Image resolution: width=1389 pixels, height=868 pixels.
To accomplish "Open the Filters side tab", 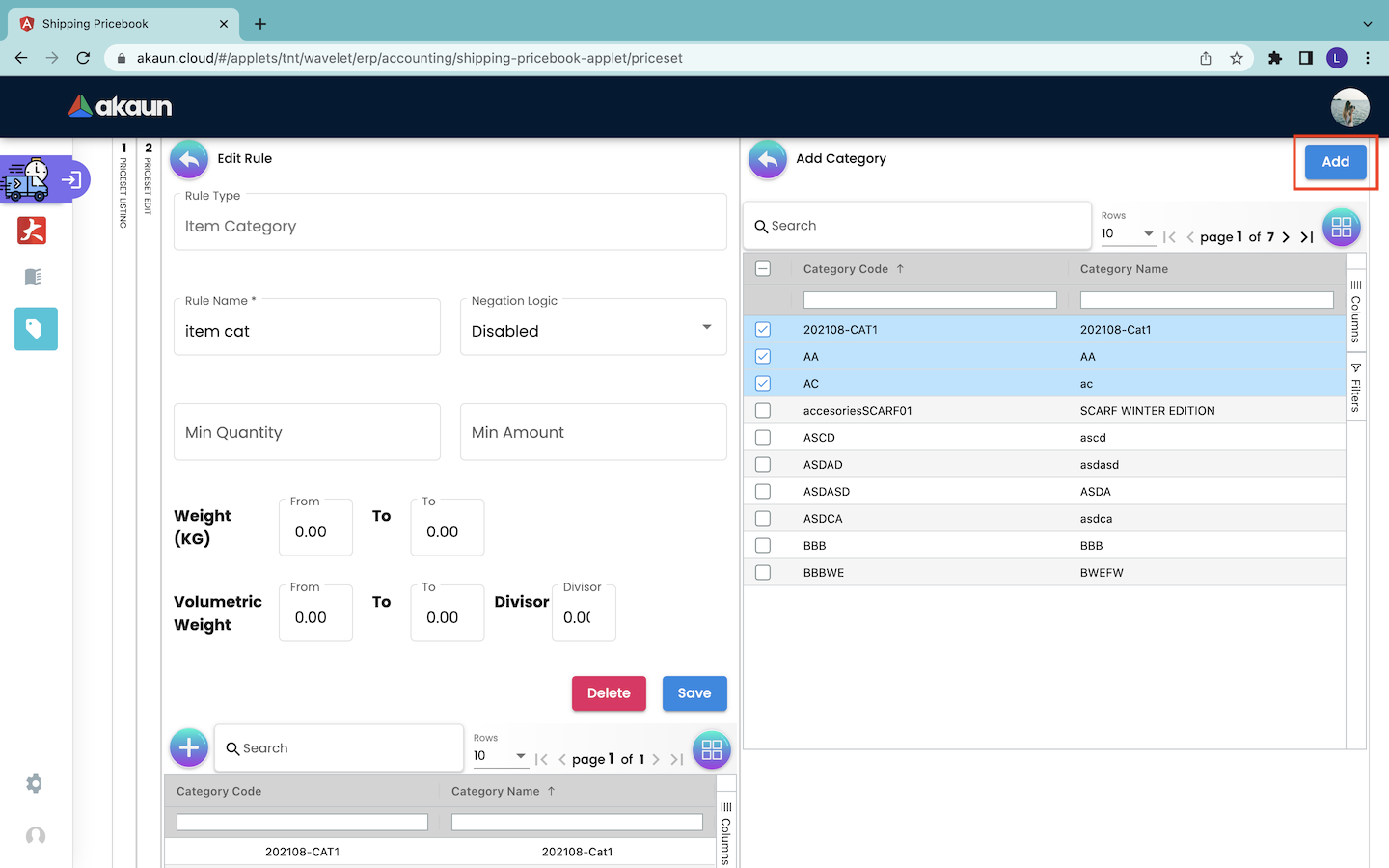I will [1355, 387].
